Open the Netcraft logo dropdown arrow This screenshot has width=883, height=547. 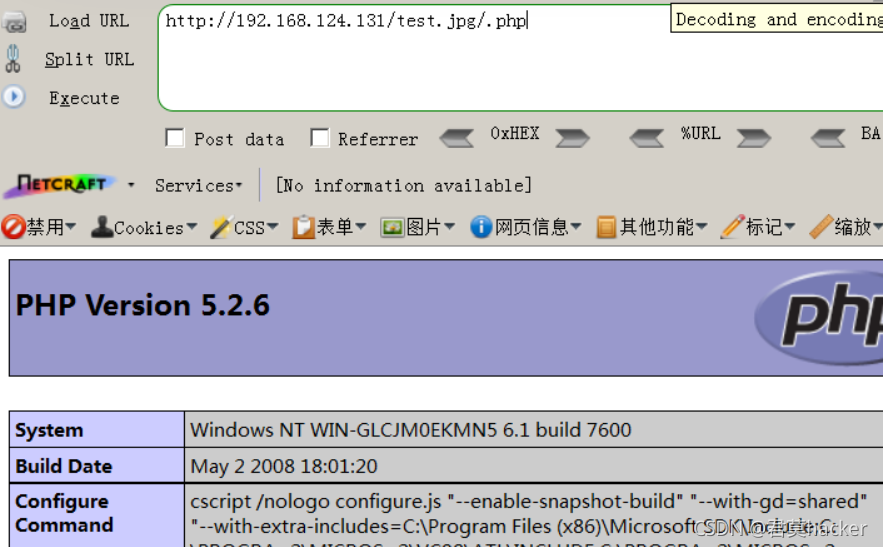coord(131,185)
